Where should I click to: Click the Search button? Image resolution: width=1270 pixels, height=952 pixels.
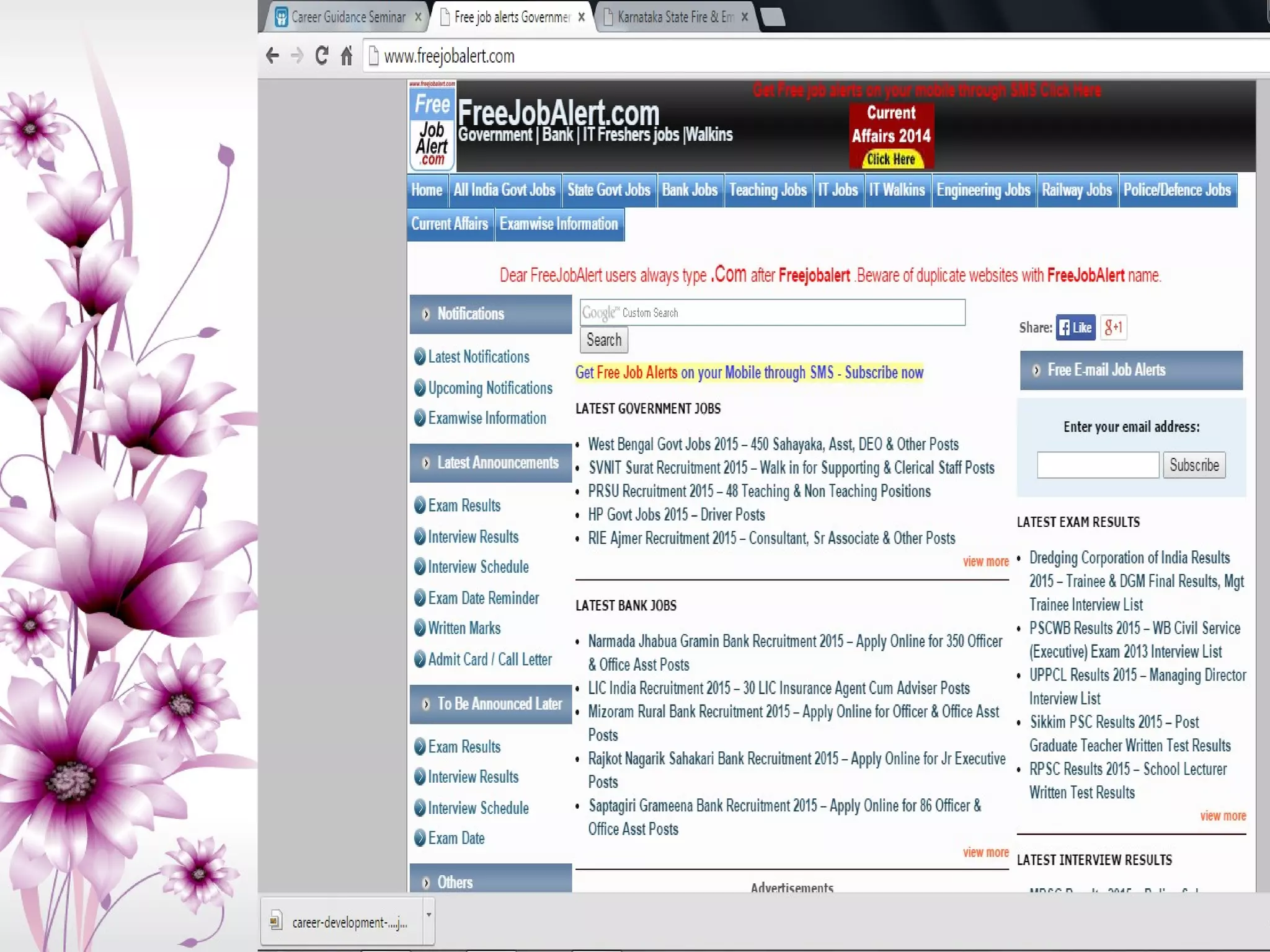[x=604, y=340]
